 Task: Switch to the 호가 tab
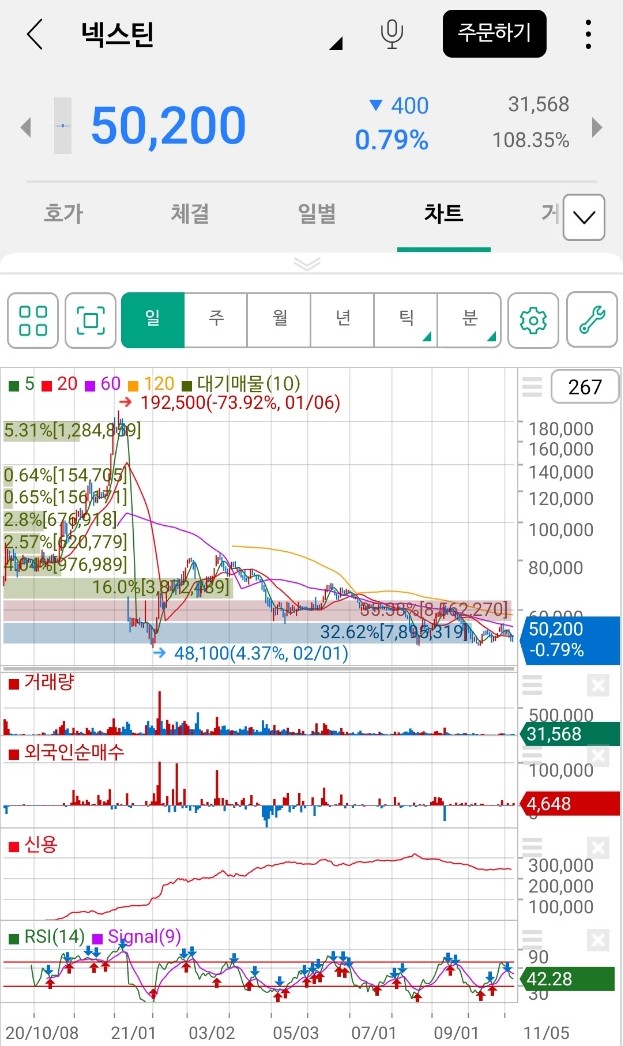pos(63,213)
